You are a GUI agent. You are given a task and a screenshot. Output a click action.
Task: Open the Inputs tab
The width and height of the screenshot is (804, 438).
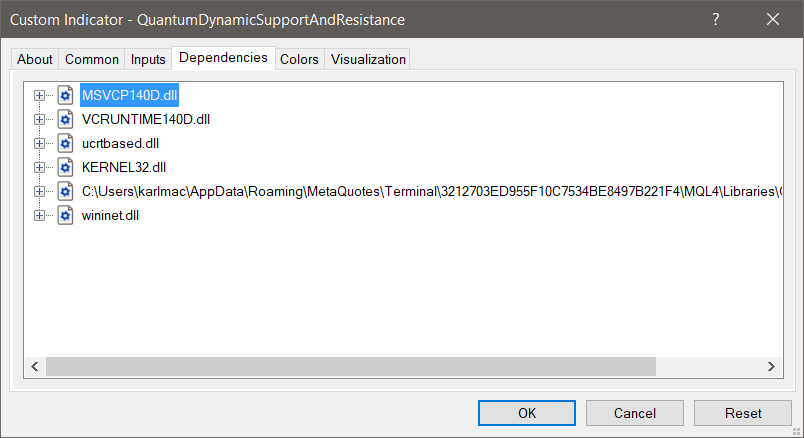pyautogui.click(x=149, y=59)
